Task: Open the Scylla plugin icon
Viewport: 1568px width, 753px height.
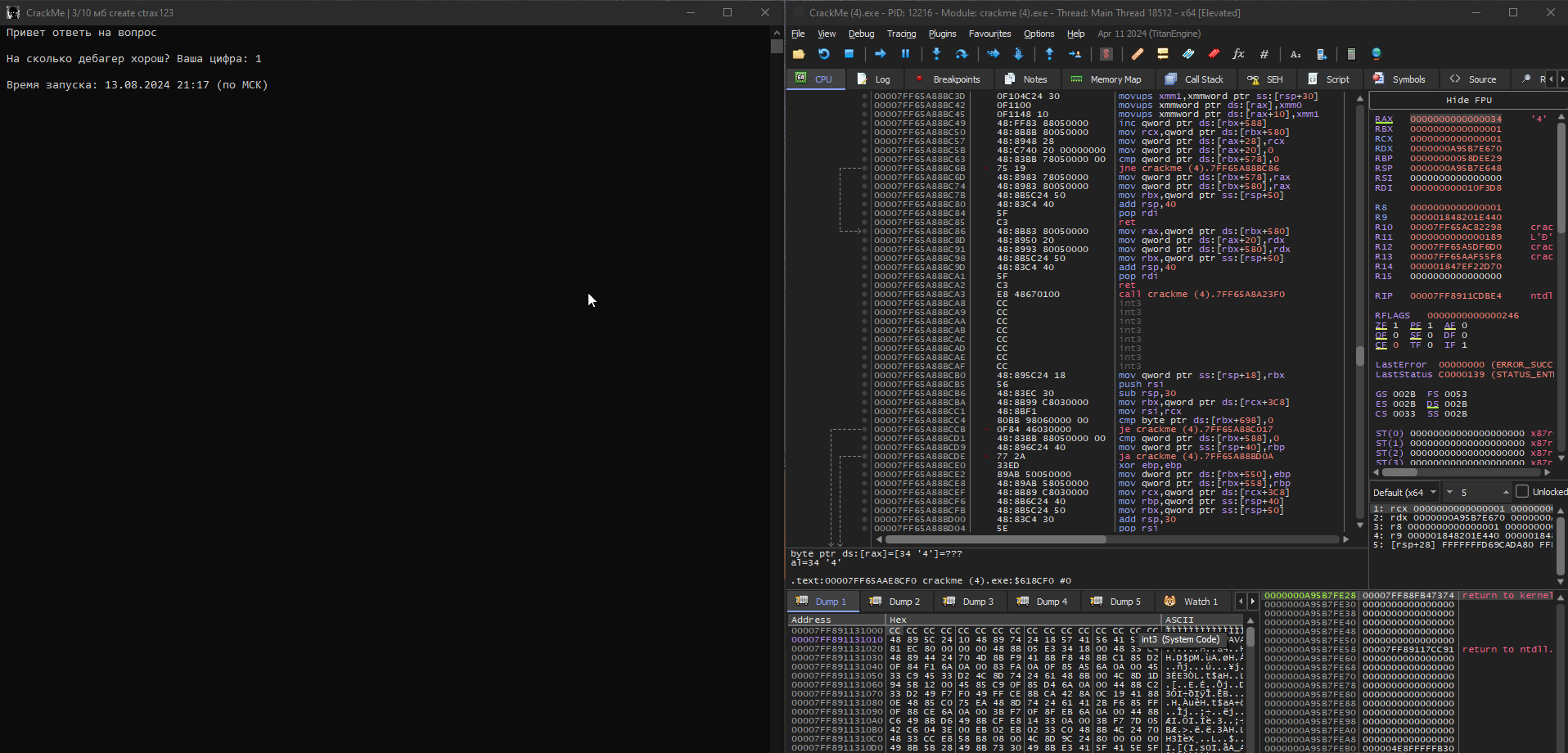Action: pyautogui.click(x=1106, y=54)
